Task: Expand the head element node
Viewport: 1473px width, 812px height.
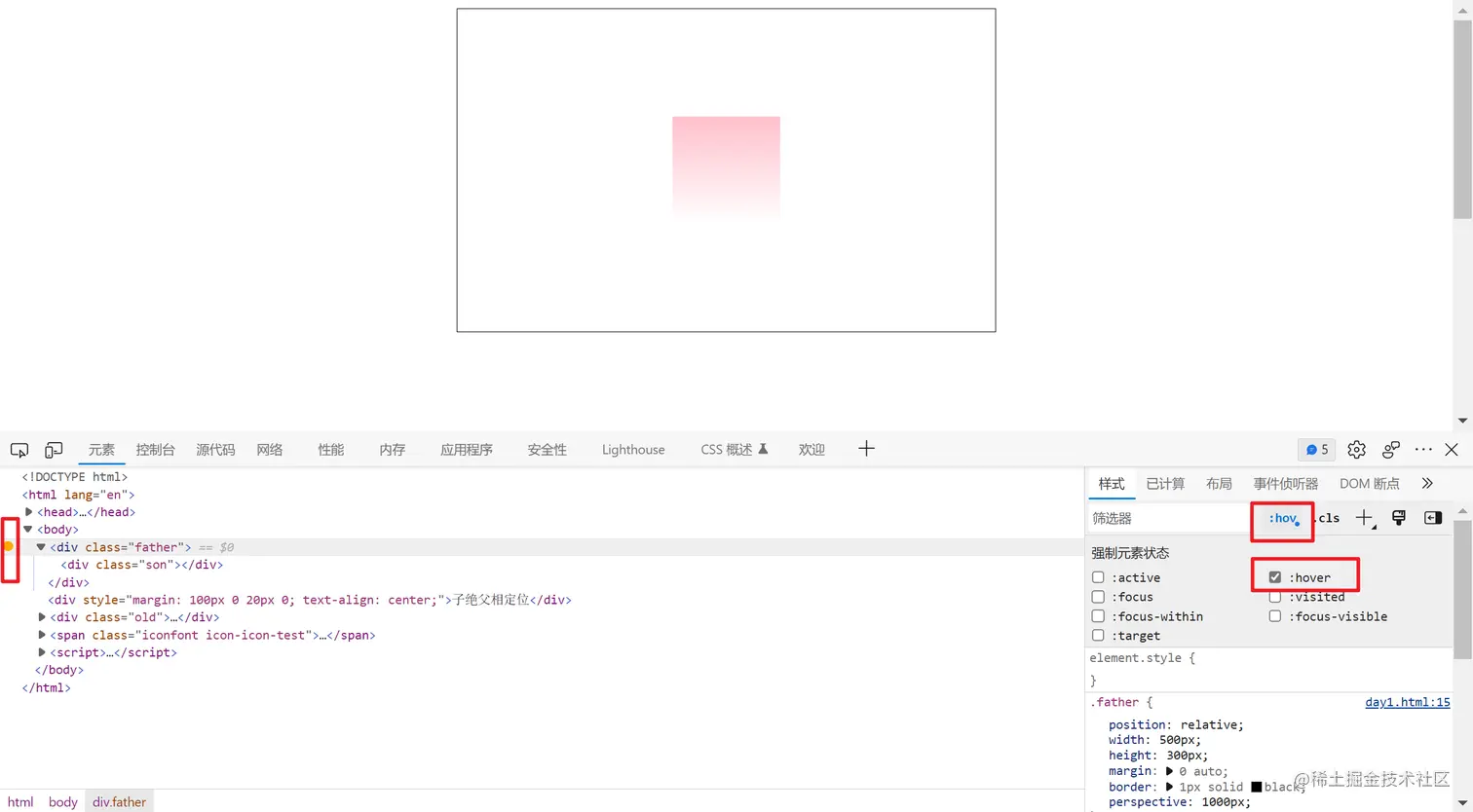Action: tap(29, 512)
